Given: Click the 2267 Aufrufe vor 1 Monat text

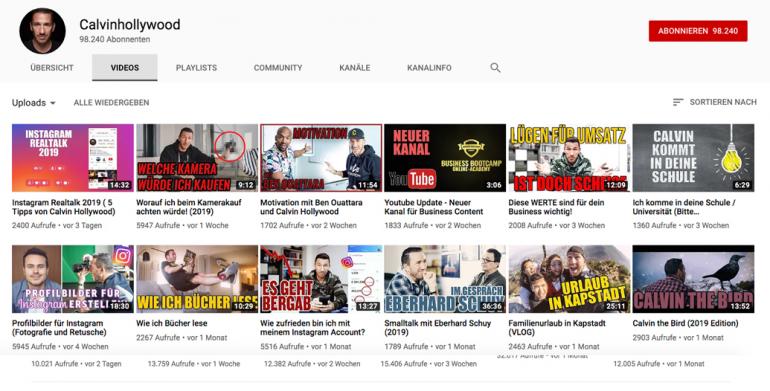Looking at the screenshot, I should (182, 337).
